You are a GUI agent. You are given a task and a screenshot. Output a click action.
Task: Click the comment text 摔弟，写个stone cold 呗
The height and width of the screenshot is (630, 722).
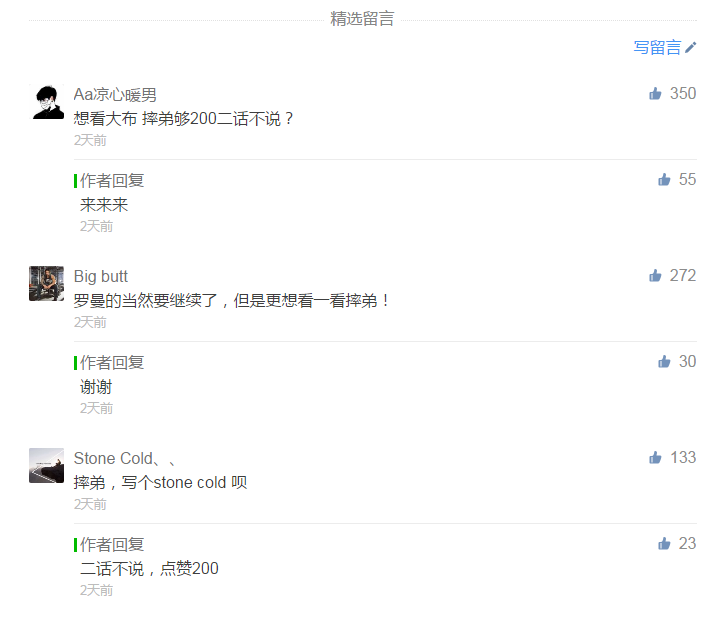(x=160, y=483)
